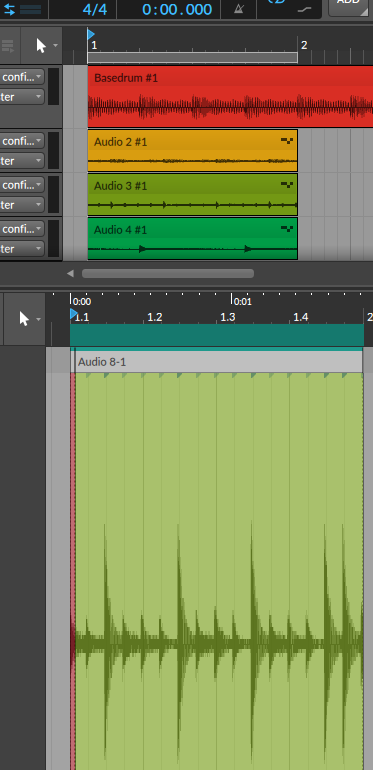Click the first onset marker in Audio 8-1
The width and height of the screenshot is (373, 770).
pos(88,376)
